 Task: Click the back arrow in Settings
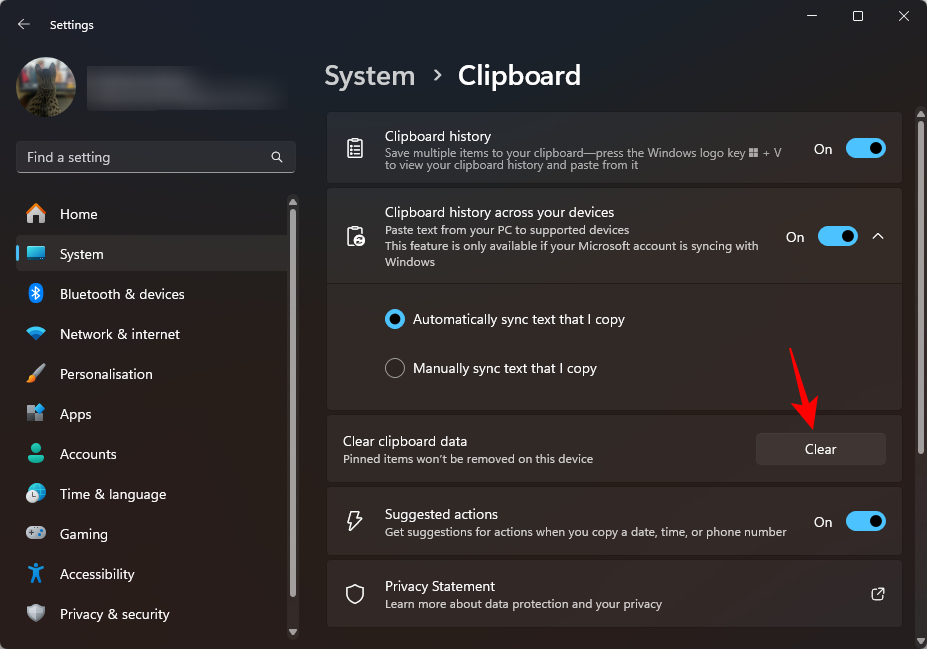click(x=24, y=24)
